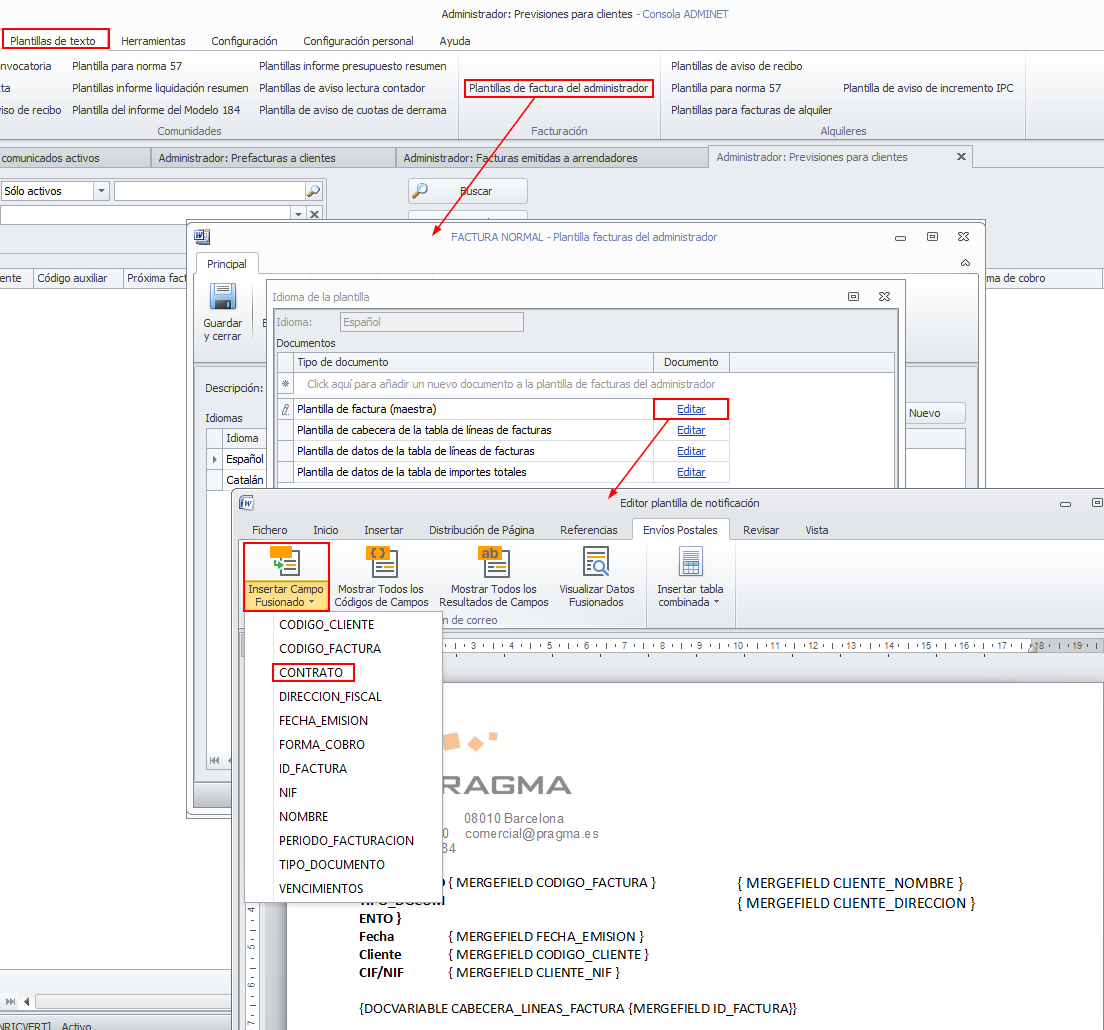Click Editar link for Plantilla de factura (maestra)
This screenshot has width=1104, height=1030.
click(x=691, y=409)
